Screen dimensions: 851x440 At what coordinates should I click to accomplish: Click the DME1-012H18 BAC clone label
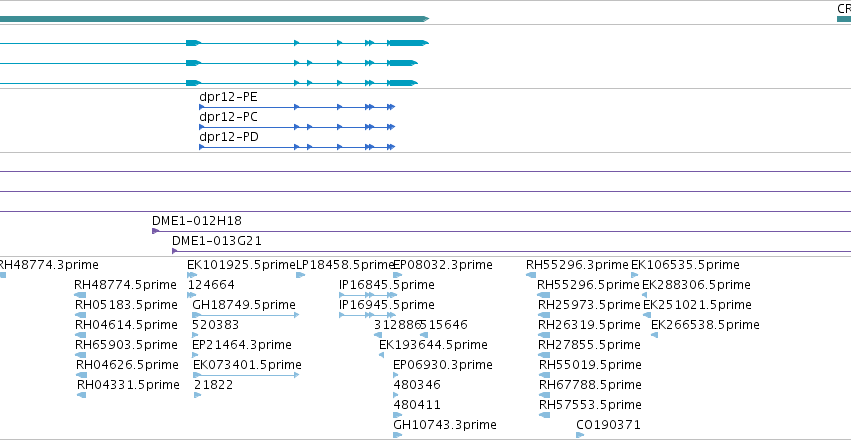click(197, 221)
